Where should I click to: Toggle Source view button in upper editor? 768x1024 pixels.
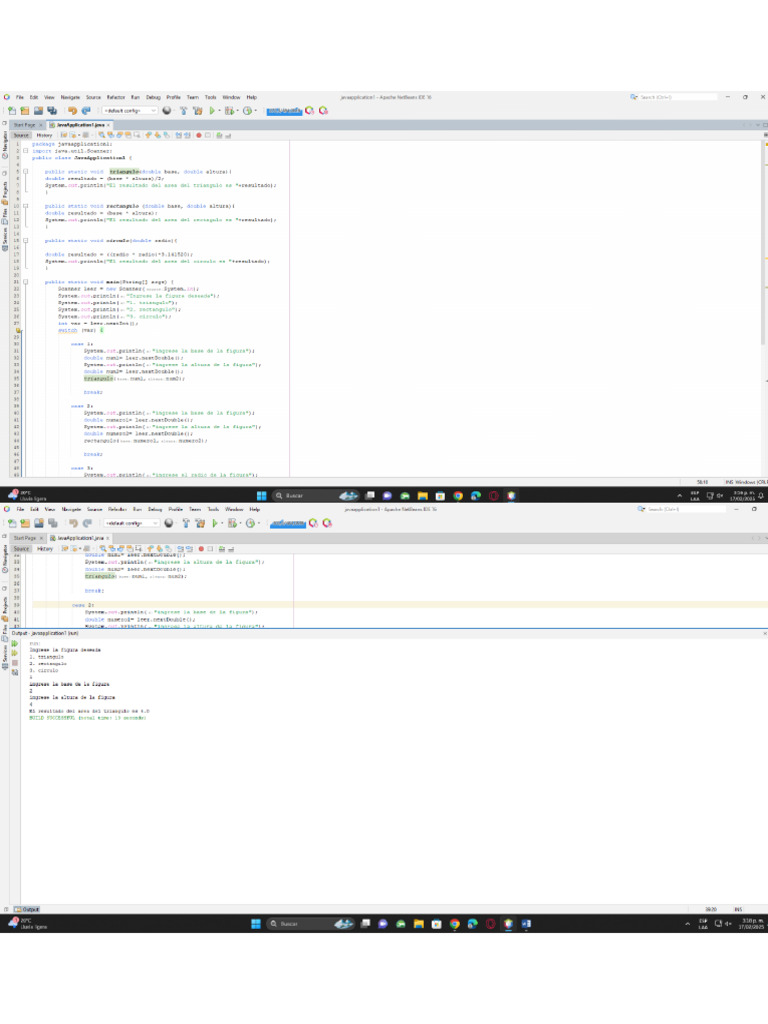(x=21, y=134)
